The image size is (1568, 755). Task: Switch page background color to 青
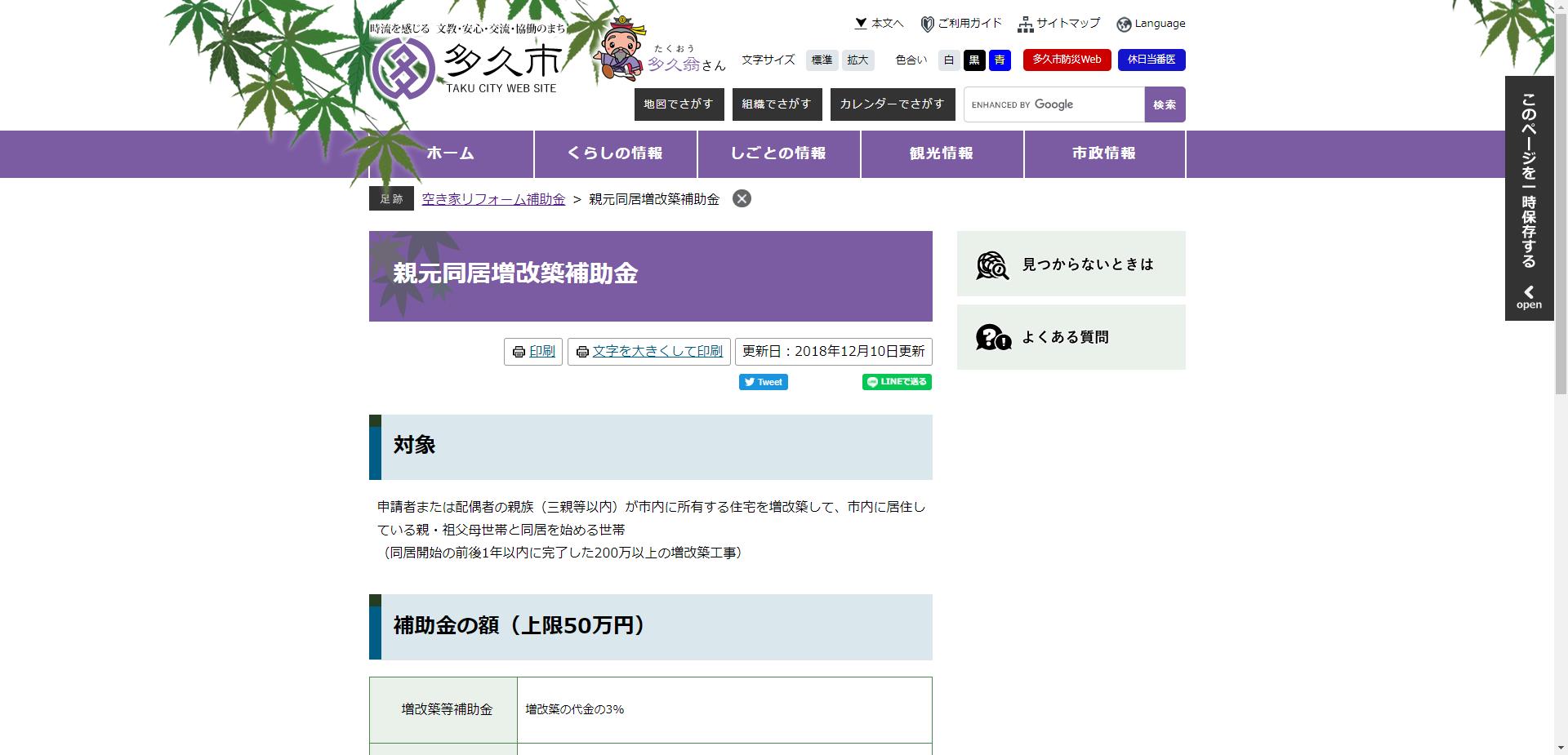coord(1000,60)
